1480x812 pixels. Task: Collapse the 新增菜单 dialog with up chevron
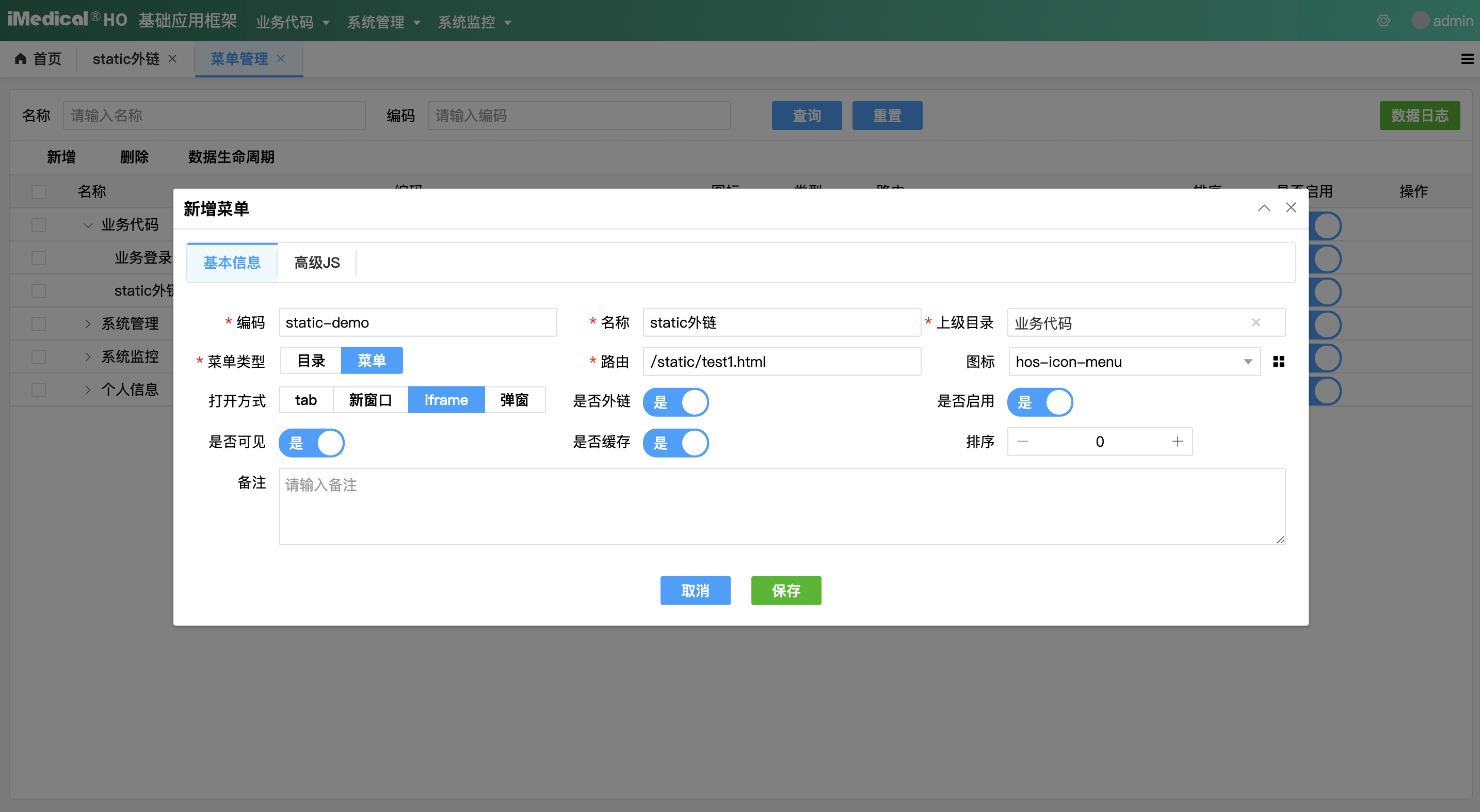coord(1264,208)
